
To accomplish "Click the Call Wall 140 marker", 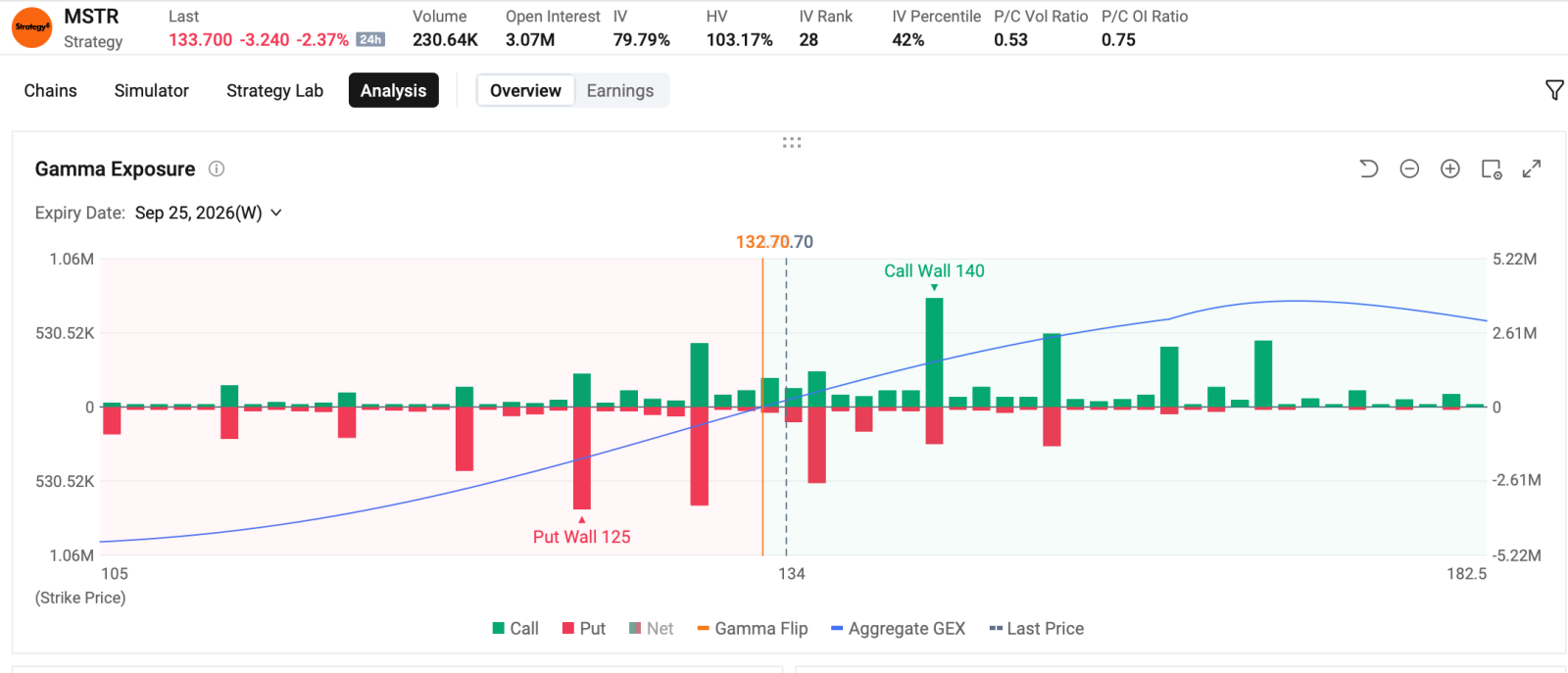I will [x=934, y=271].
